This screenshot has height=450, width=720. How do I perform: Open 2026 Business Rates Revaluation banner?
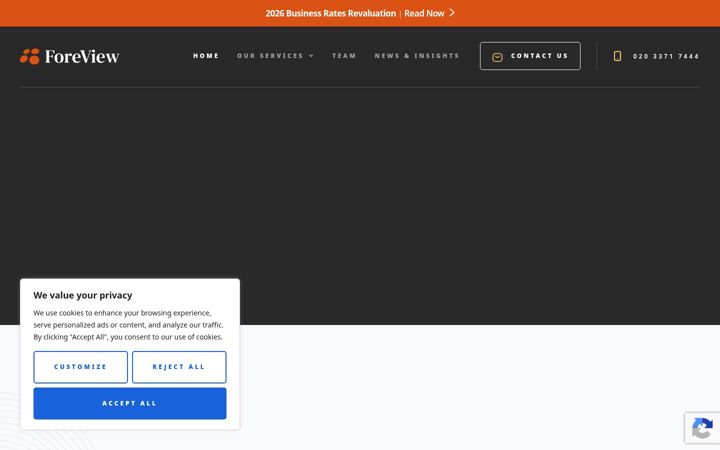pyautogui.click(x=331, y=13)
